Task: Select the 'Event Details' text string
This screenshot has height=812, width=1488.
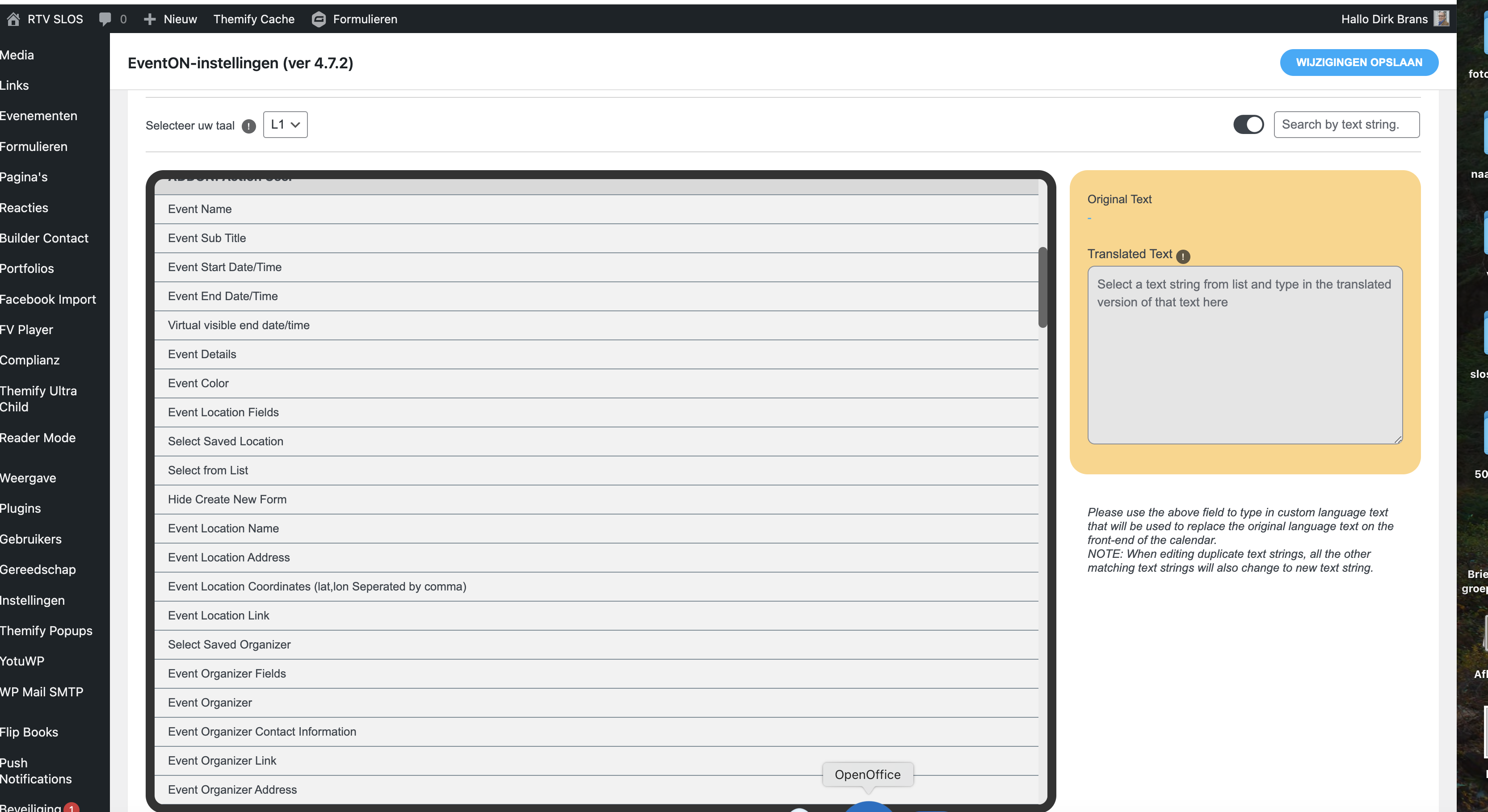Action: point(596,355)
